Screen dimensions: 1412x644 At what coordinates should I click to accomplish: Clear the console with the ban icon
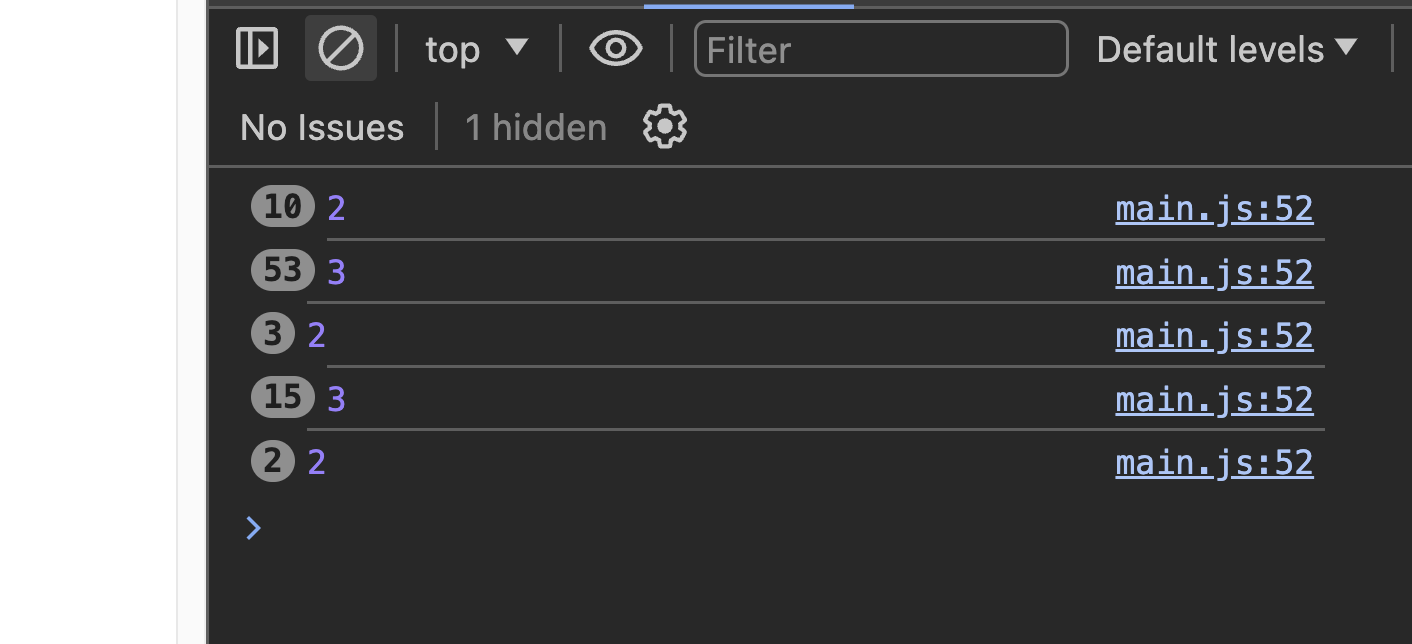341,48
